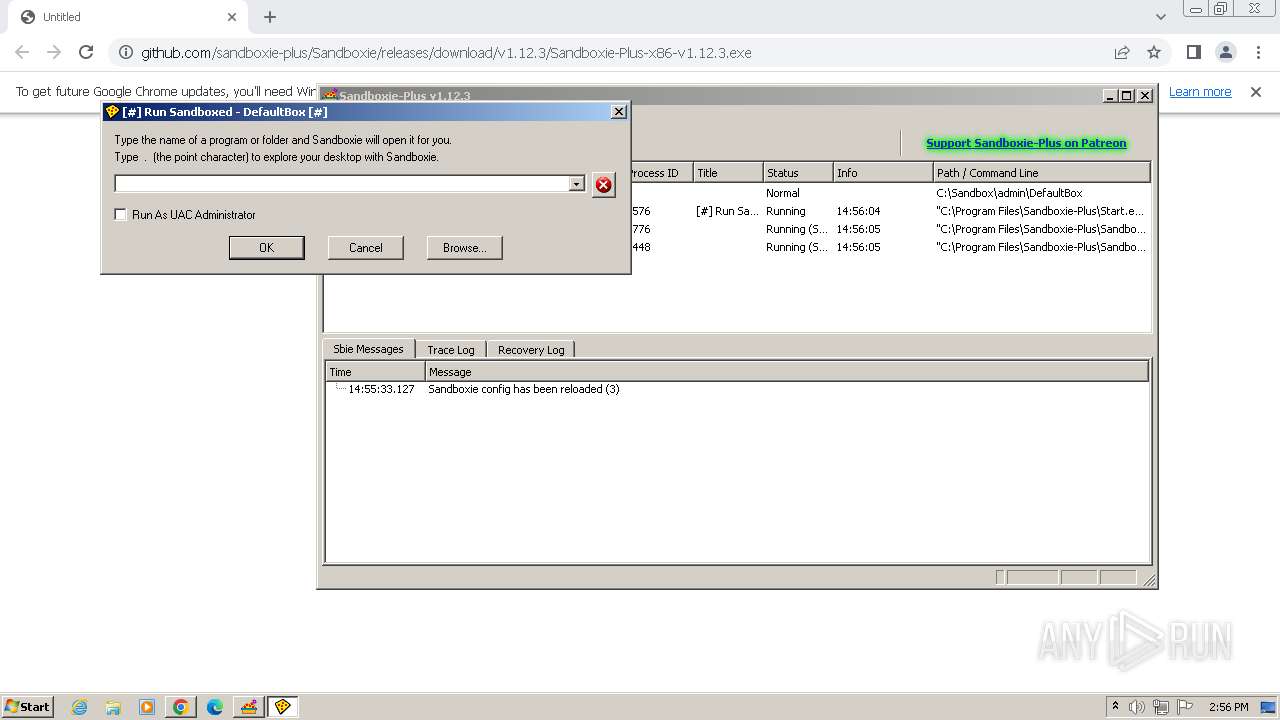Image resolution: width=1280 pixels, height=720 pixels.
Task: Select 'Sandboxie config has been reloaded (3)' message
Action: pyautogui.click(x=524, y=389)
